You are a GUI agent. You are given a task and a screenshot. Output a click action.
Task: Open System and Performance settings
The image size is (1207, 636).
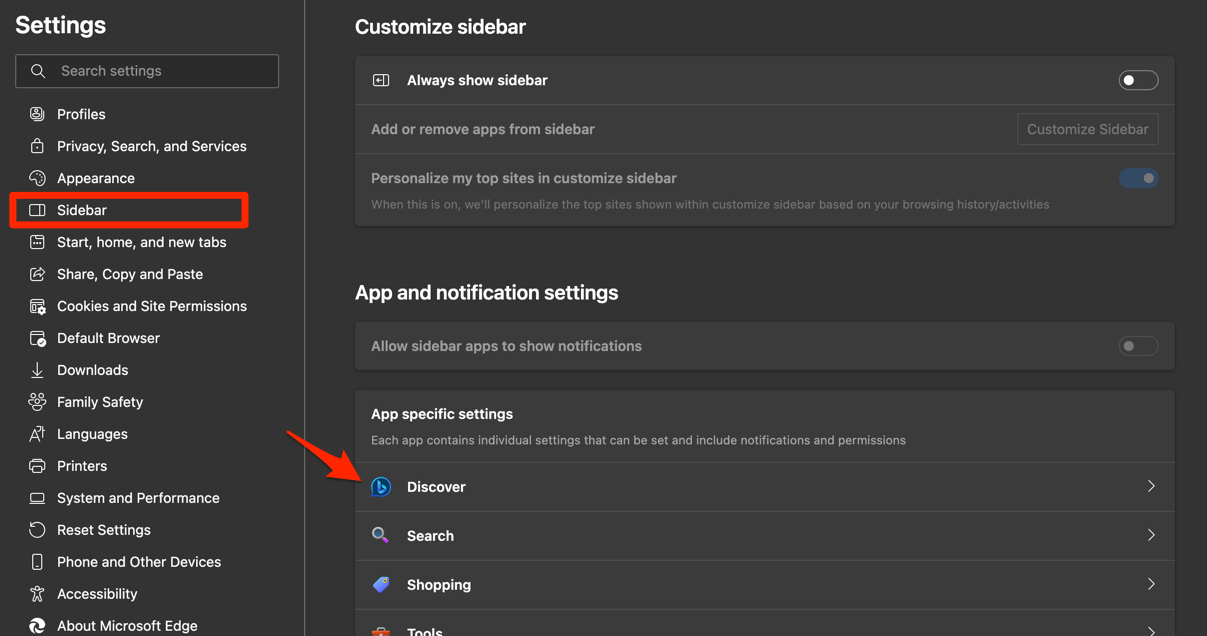(138, 498)
